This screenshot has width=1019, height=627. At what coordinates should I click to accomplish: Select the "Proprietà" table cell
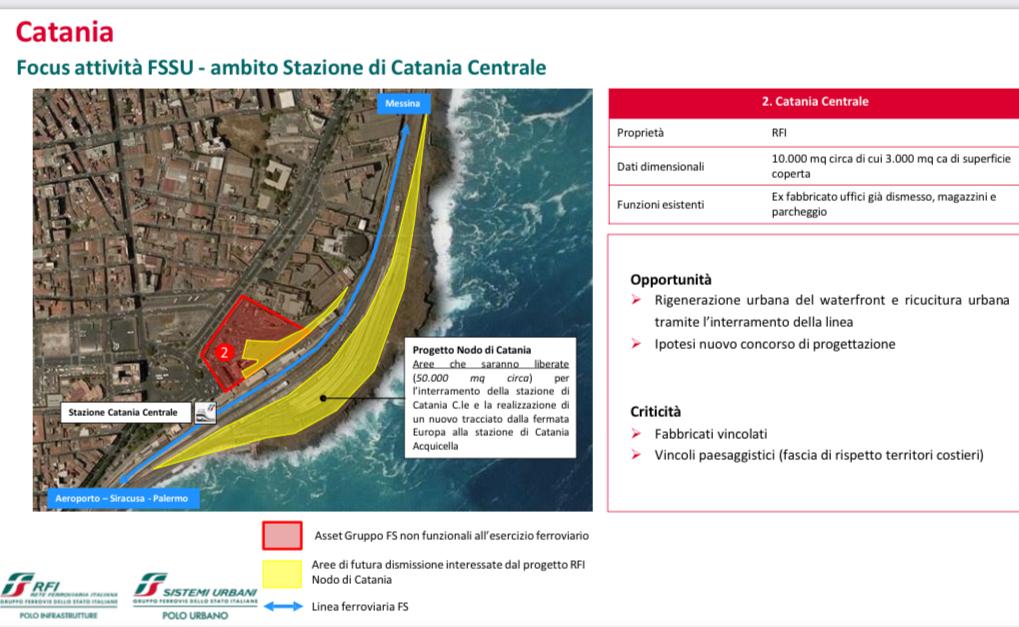tap(641, 133)
